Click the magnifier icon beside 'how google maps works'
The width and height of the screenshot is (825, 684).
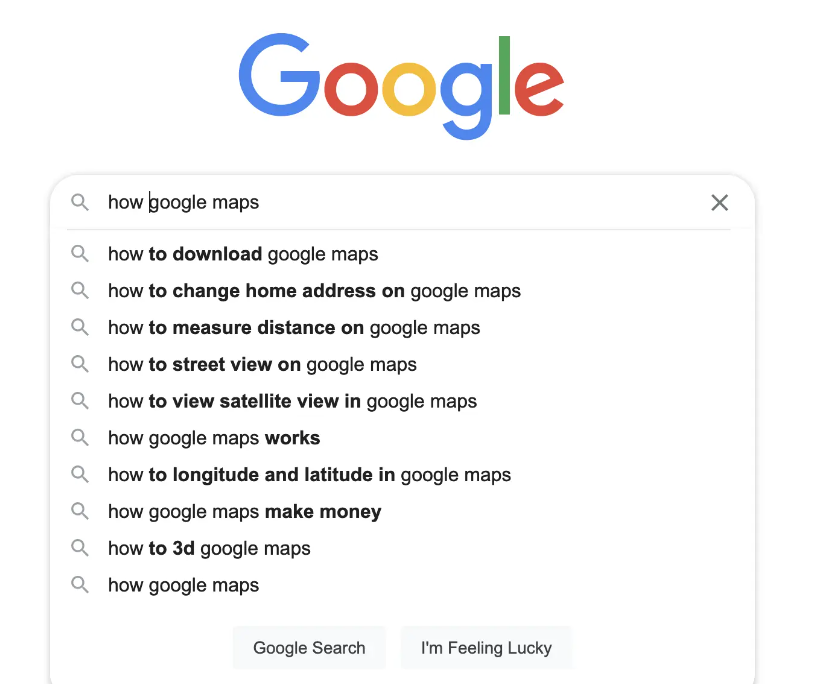tap(80, 438)
